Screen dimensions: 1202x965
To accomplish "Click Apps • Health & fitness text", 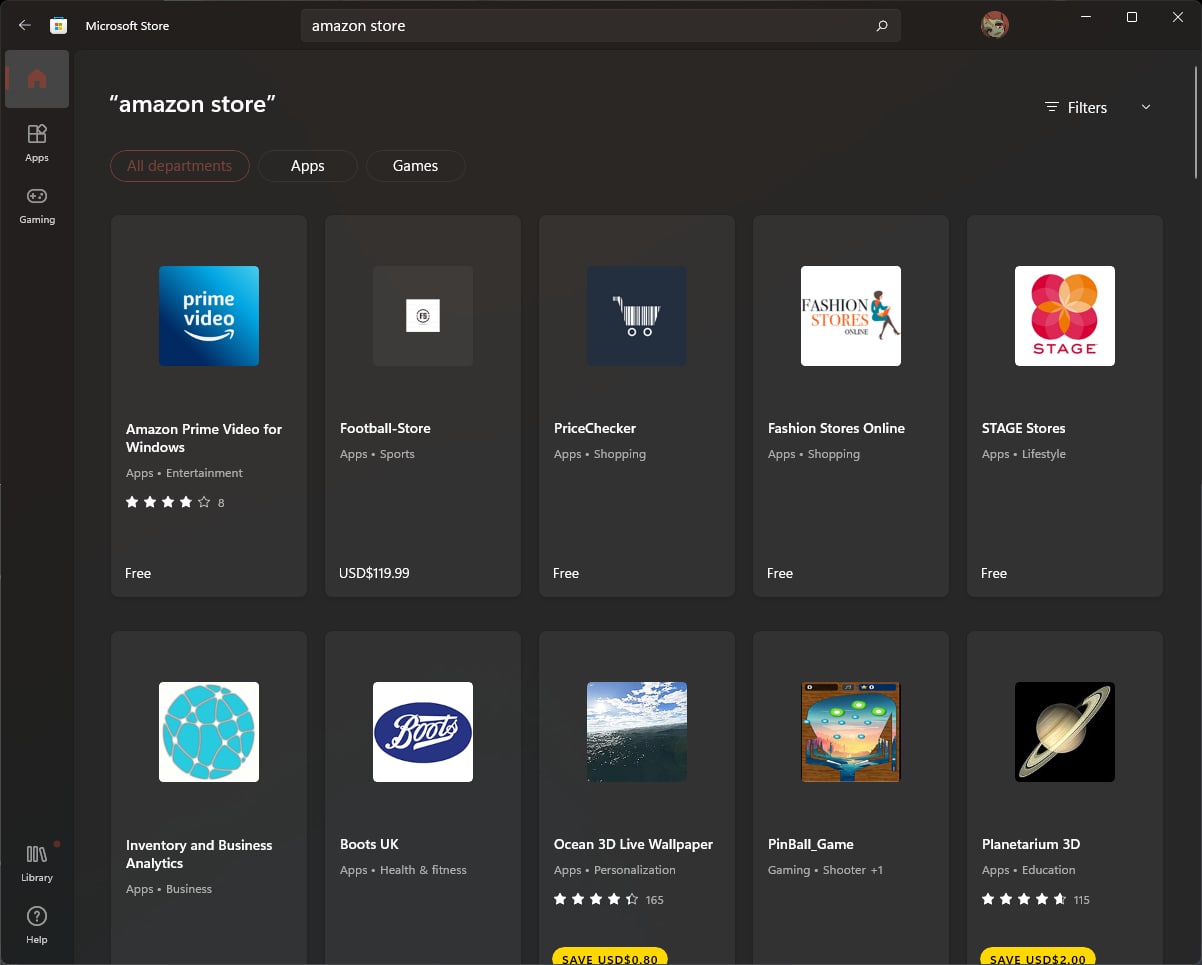I will coord(403,870).
